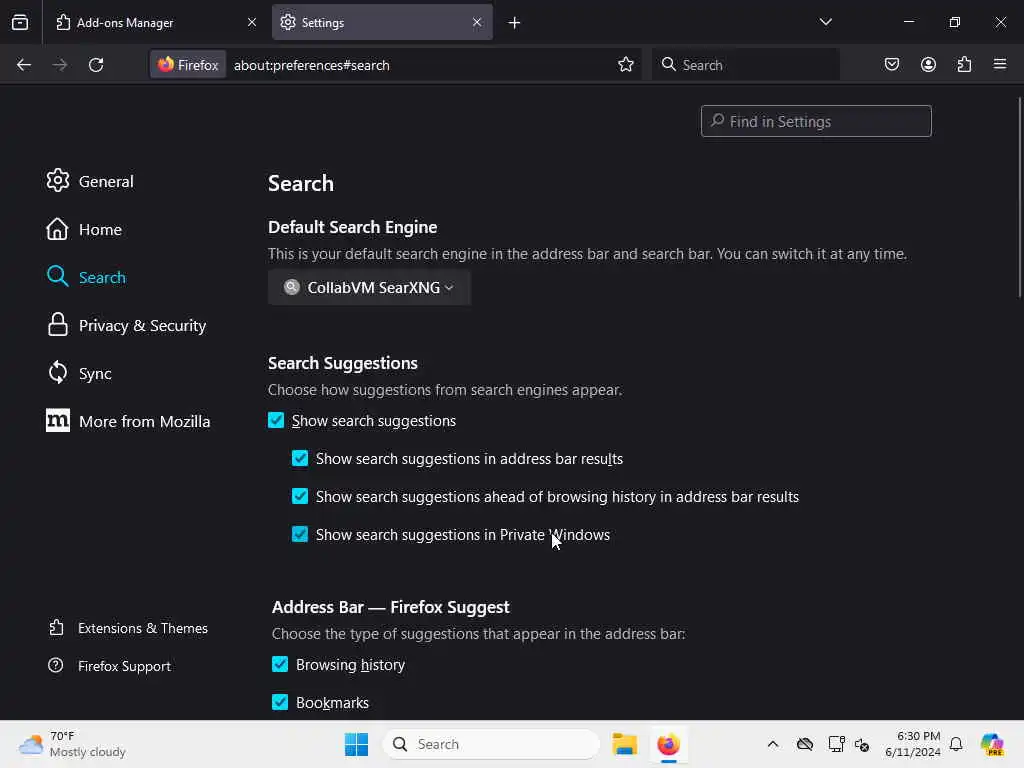Toggle suggestions ahead of browsing history
The height and width of the screenshot is (768, 1024).
pos(300,496)
